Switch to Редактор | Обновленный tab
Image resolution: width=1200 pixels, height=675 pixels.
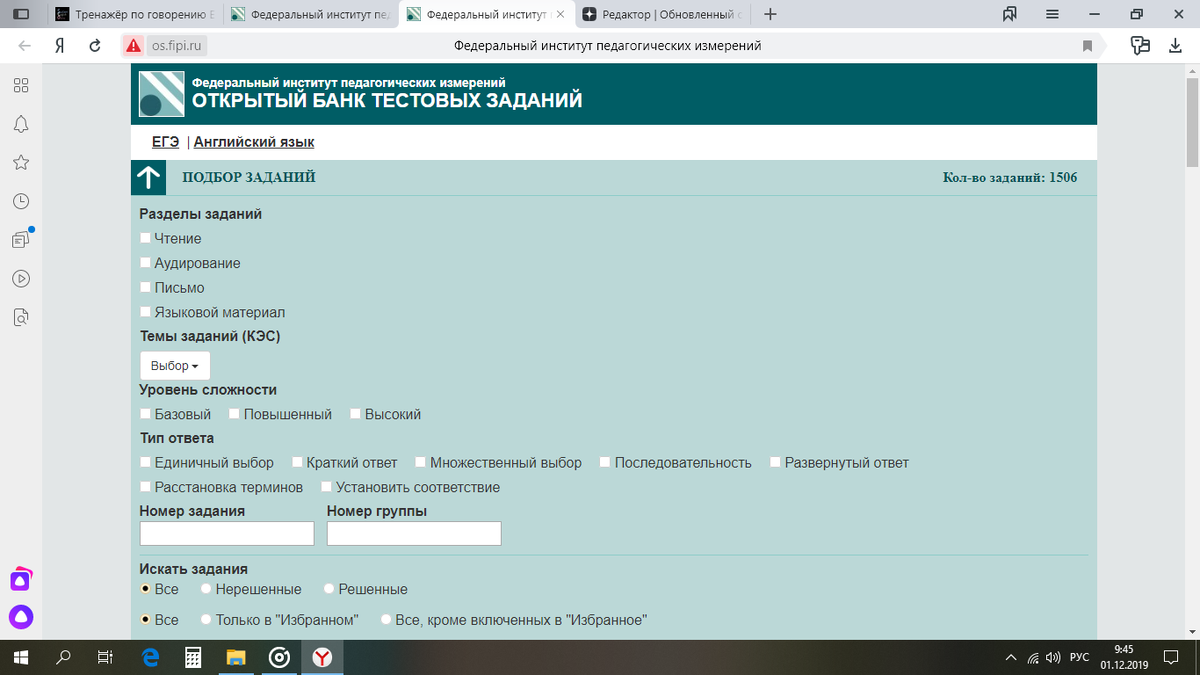[660, 15]
